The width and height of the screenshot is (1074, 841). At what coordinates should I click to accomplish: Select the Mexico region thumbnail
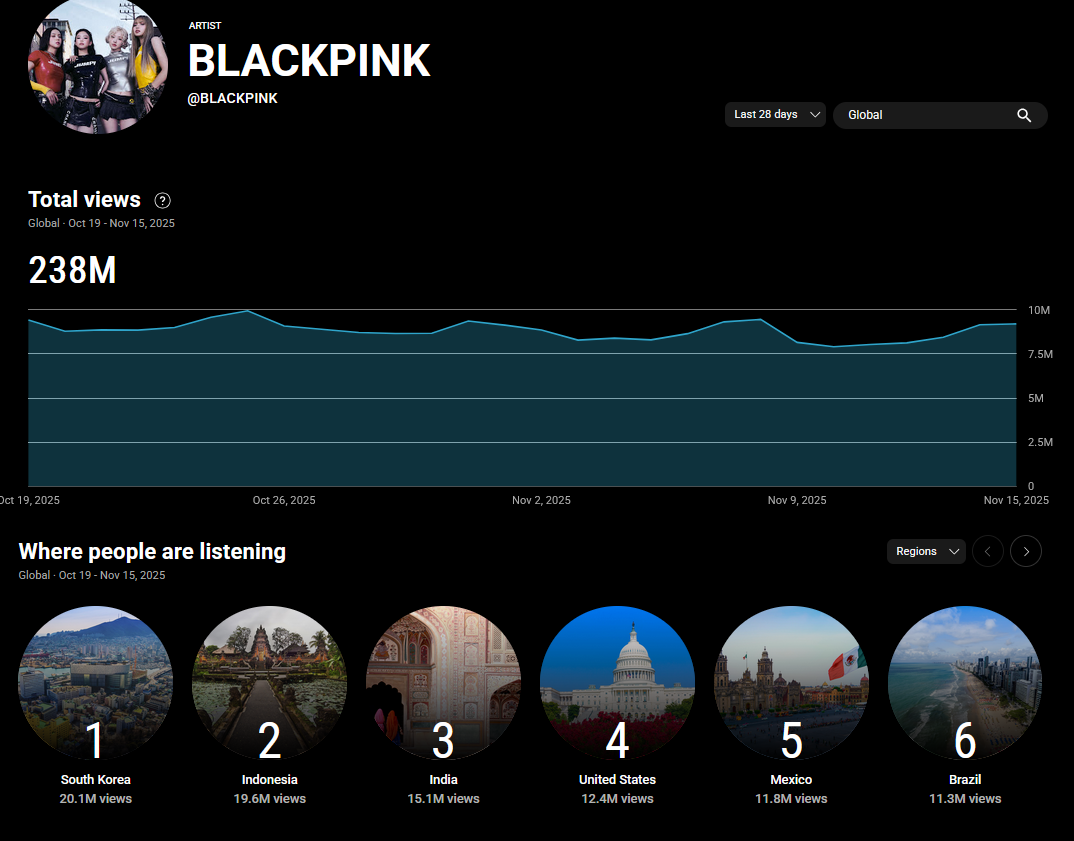(x=791, y=683)
